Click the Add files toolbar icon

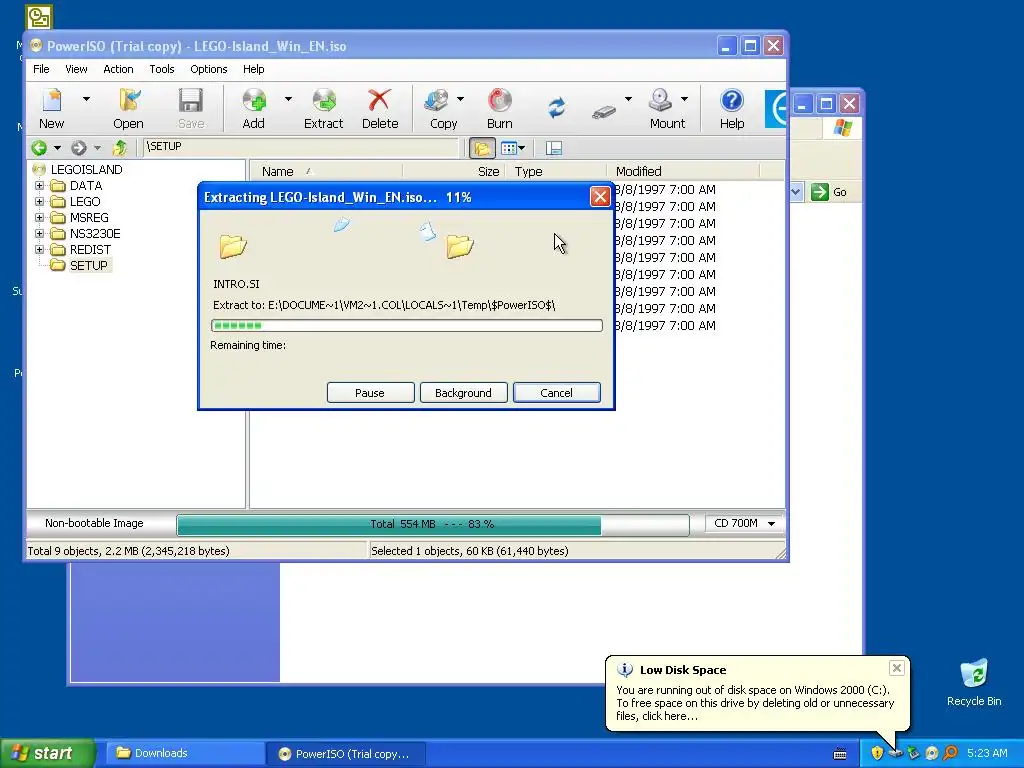click(253, 108)
